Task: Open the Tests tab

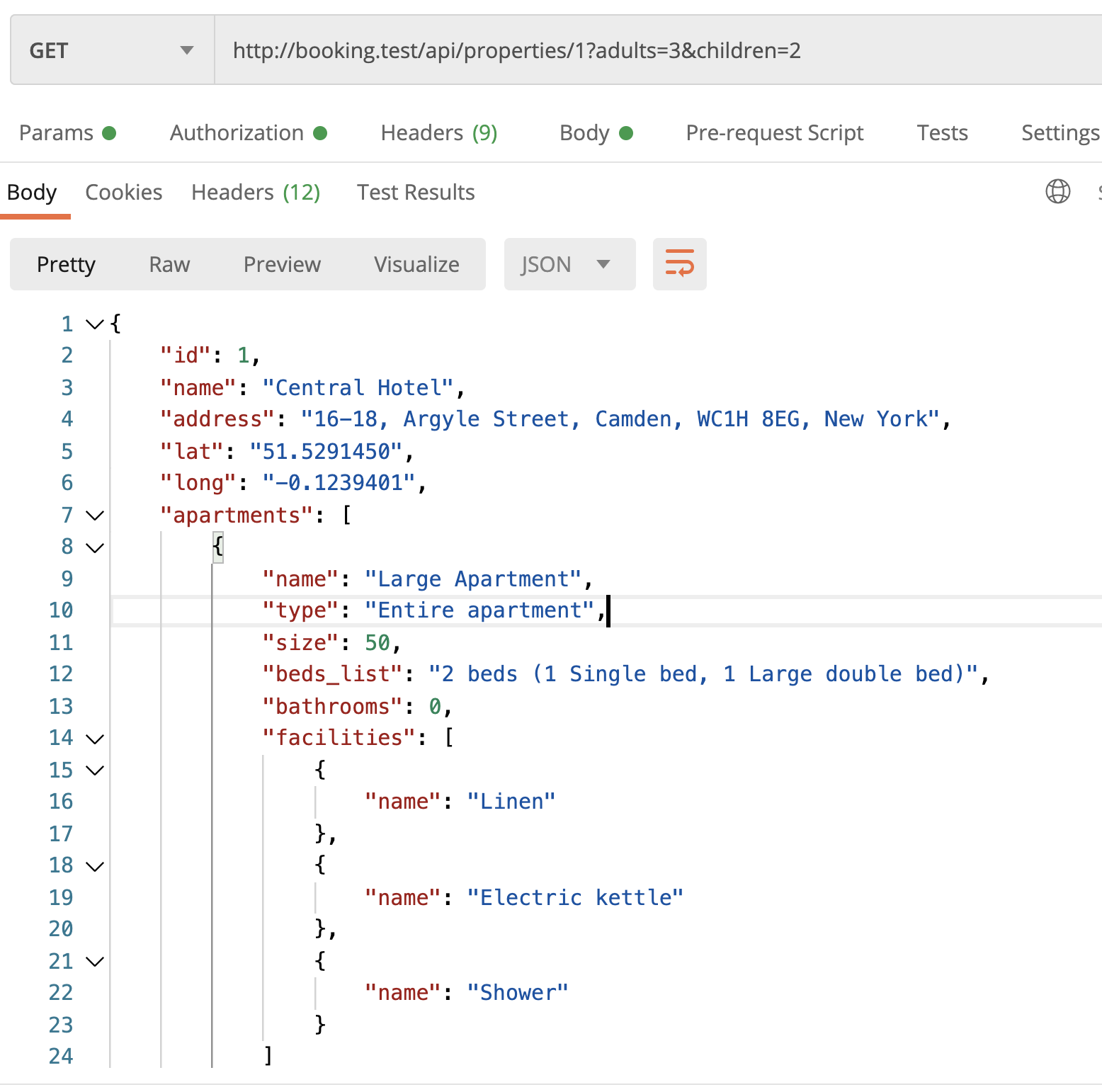Action: pos(942,133)
